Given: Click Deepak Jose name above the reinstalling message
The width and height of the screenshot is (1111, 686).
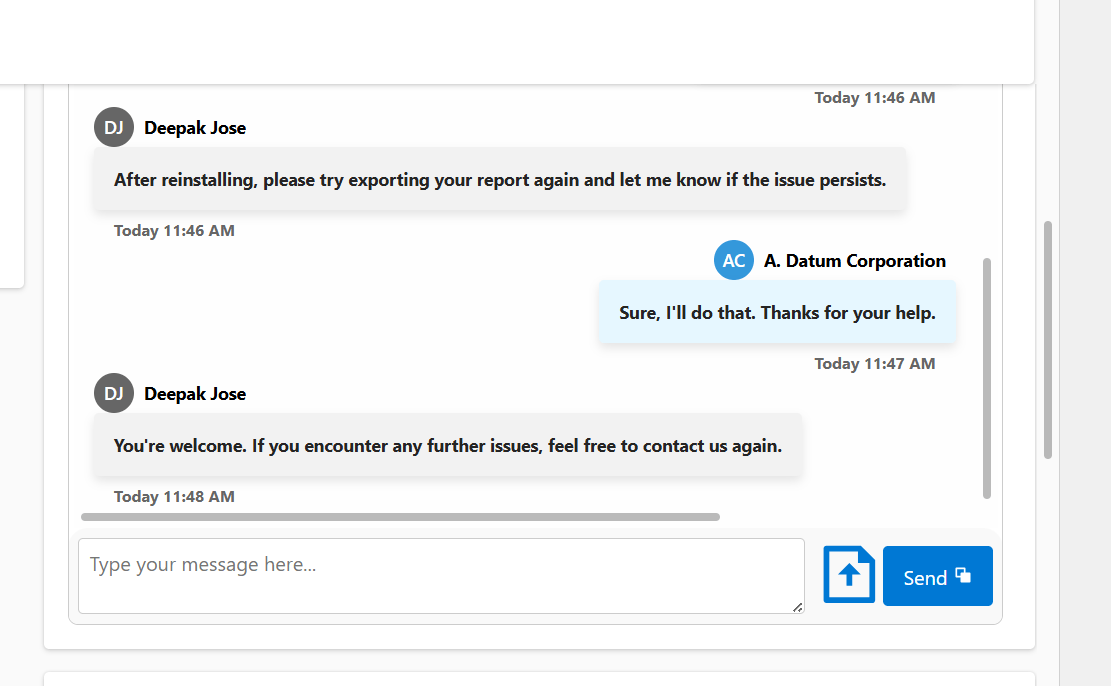Looking at the screenshot, I should 195,128.
